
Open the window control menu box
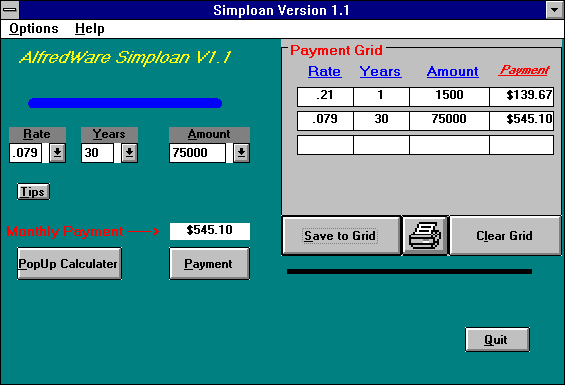[x=10, y=10]
